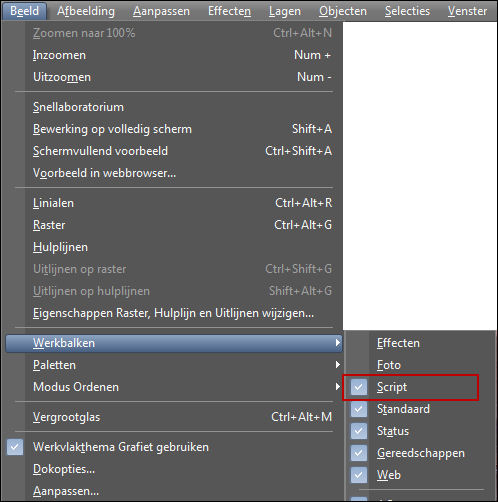Toggle the Script toolbar checkbox
The height and width of the screenshot is (502, 498).
pyautogui.click(x=359, y=387)
